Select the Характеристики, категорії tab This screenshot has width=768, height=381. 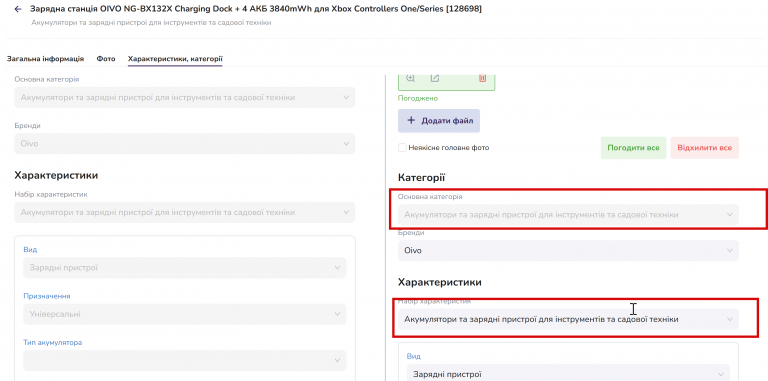click(x=175, y=59)
